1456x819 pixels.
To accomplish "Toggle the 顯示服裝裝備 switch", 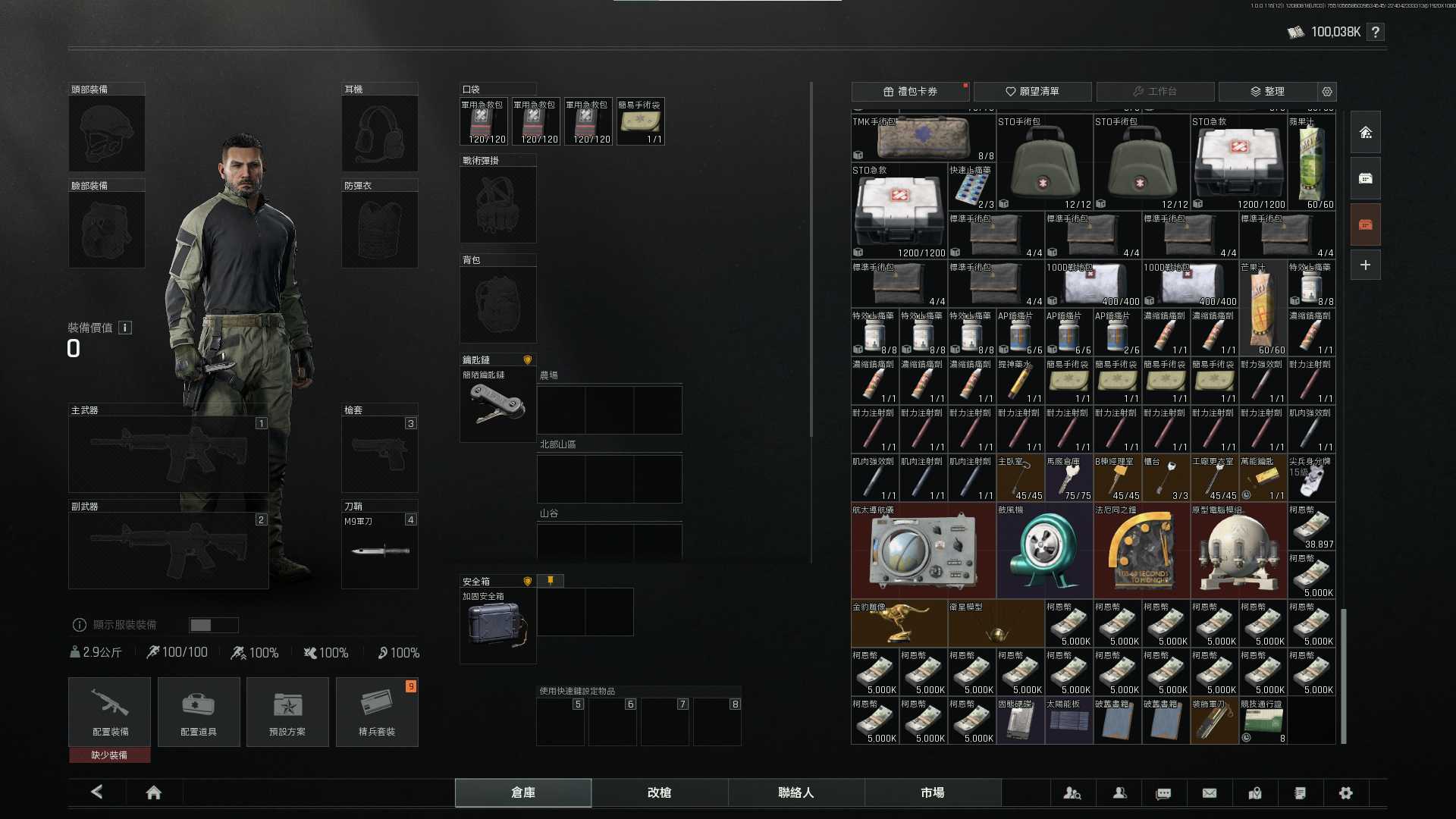I will coord(213,625).
